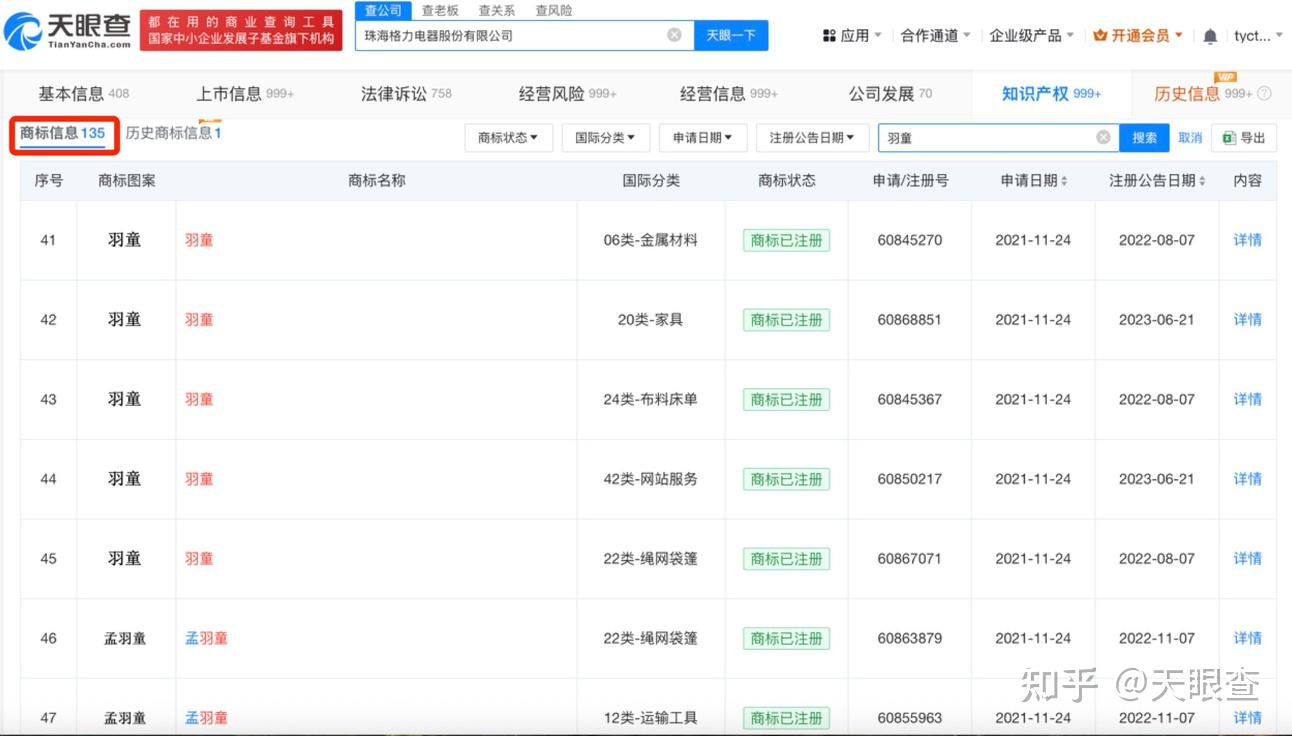The width and height of the screenshot is (1292, 736).
Task: Click the 导出 export button
Action: pos(1244,138)
